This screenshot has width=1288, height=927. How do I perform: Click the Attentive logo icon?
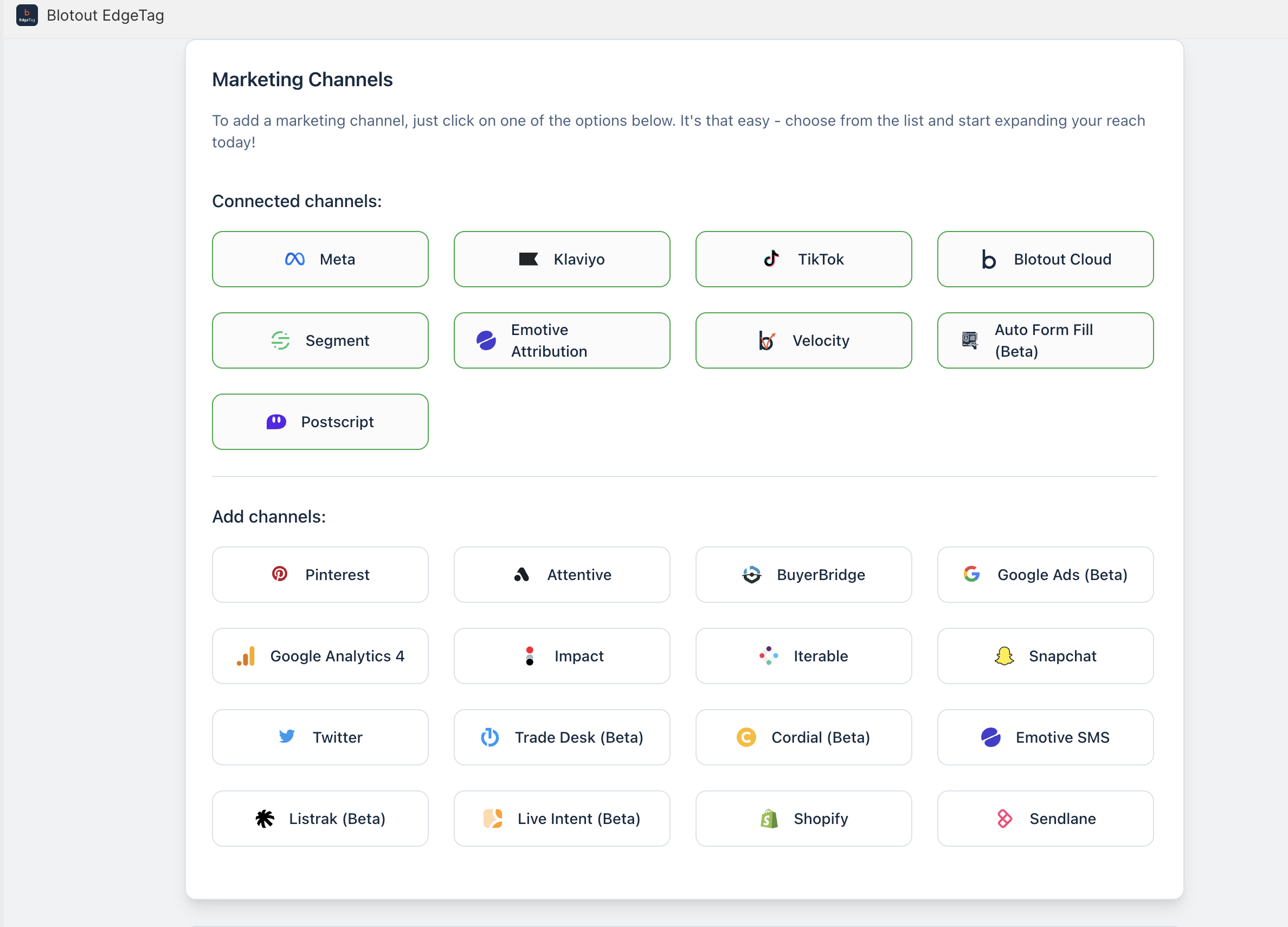(521, 575)
